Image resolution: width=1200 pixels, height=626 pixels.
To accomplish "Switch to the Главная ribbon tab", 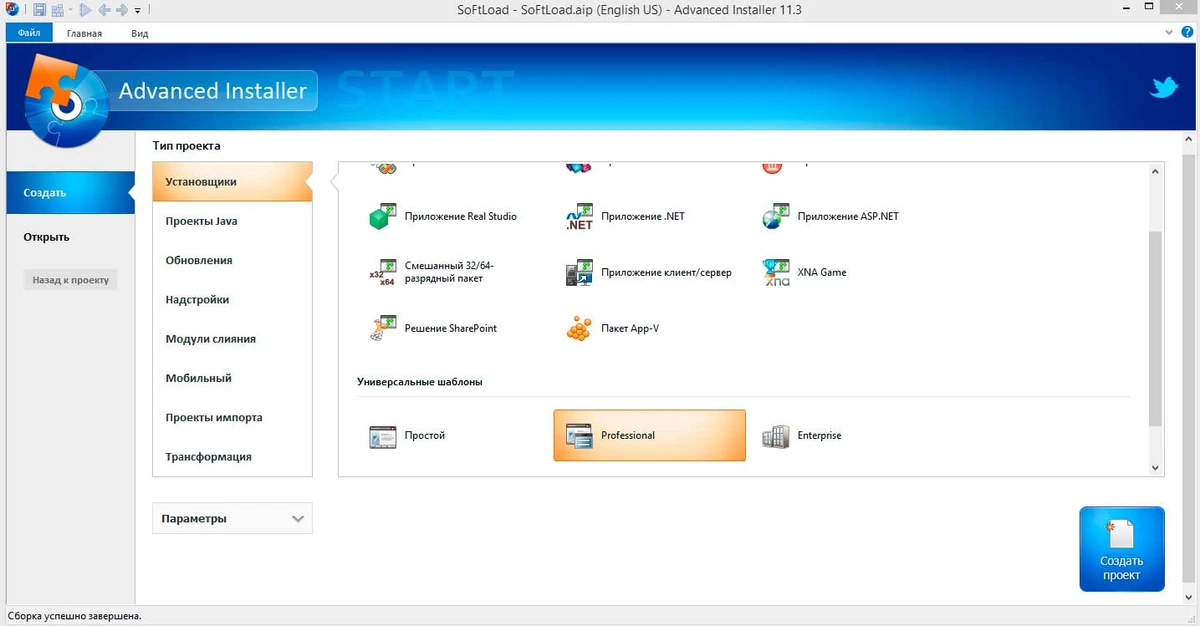I will point(84,33).
